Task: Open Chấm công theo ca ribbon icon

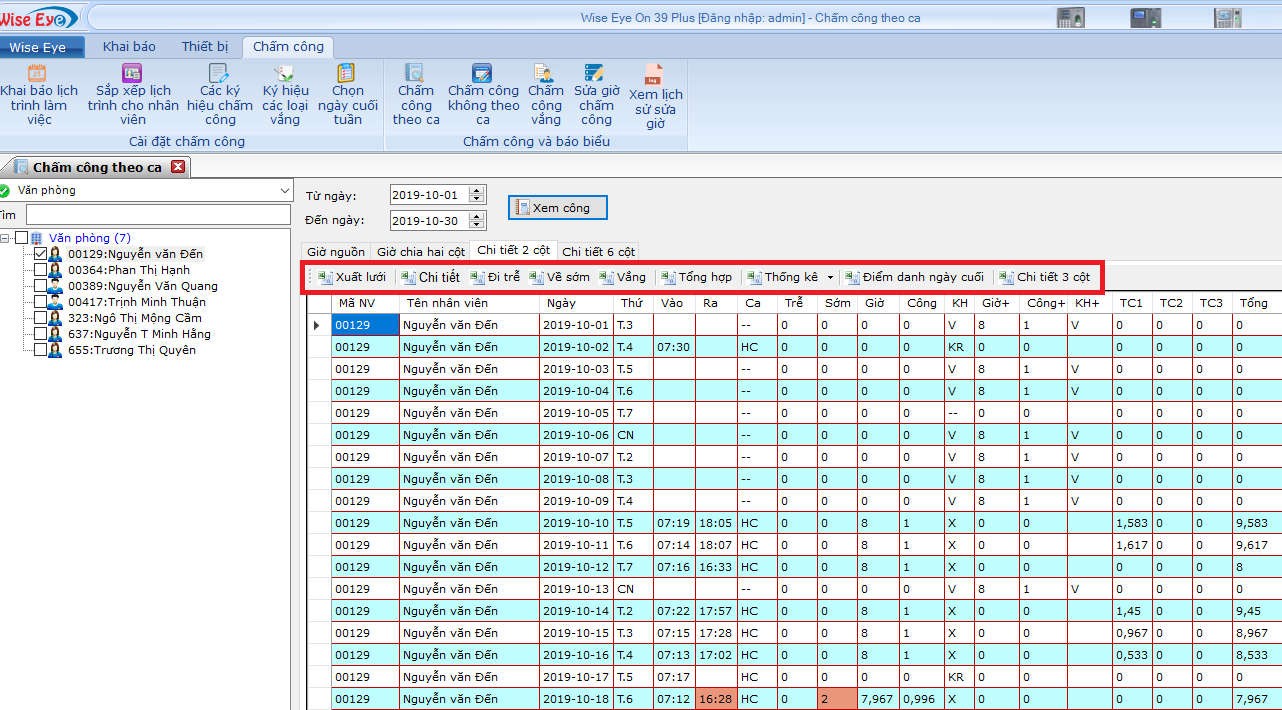Action: (415, 73)
